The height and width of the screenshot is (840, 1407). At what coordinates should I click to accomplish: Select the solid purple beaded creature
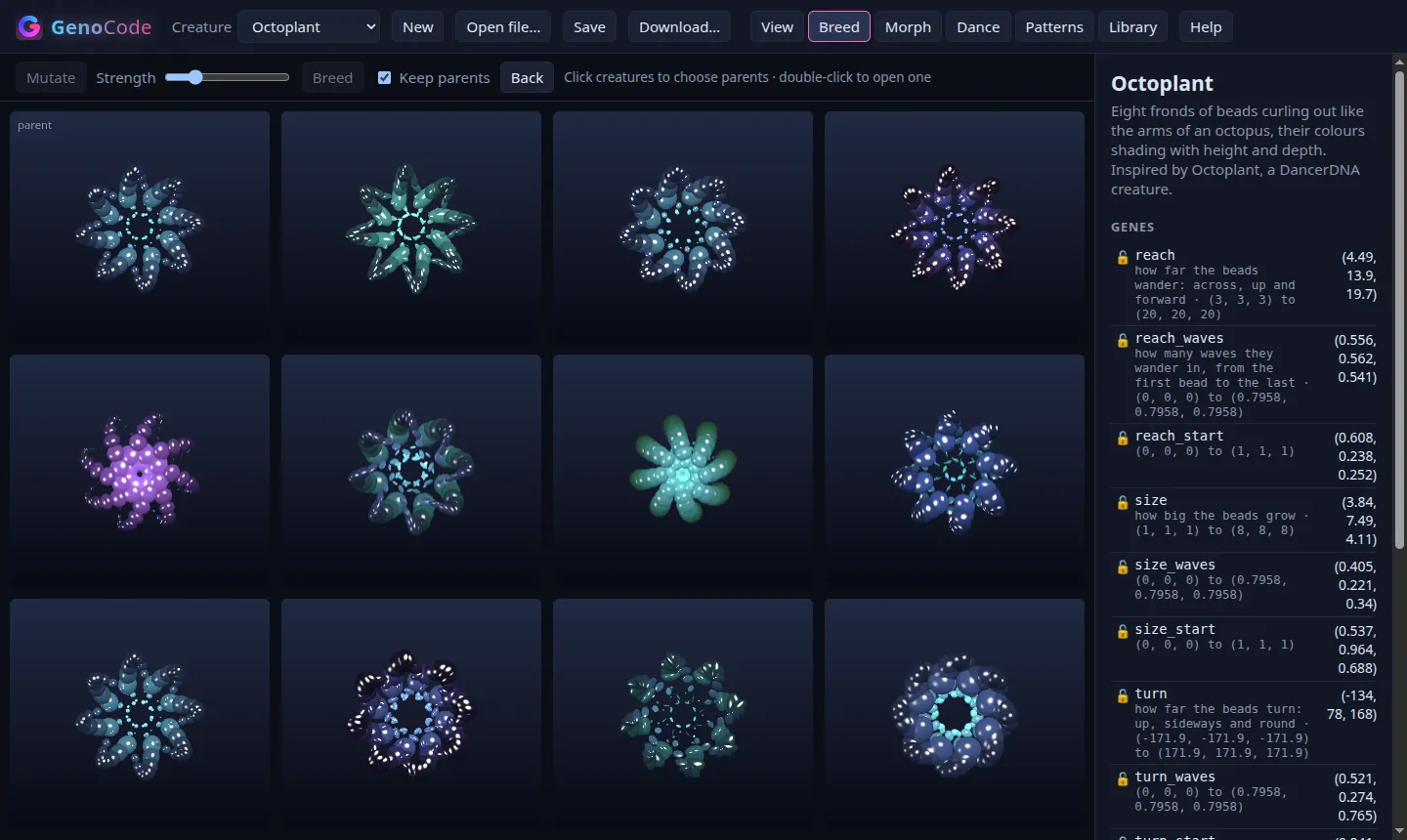pyautogui.click(x=140, y=471)
